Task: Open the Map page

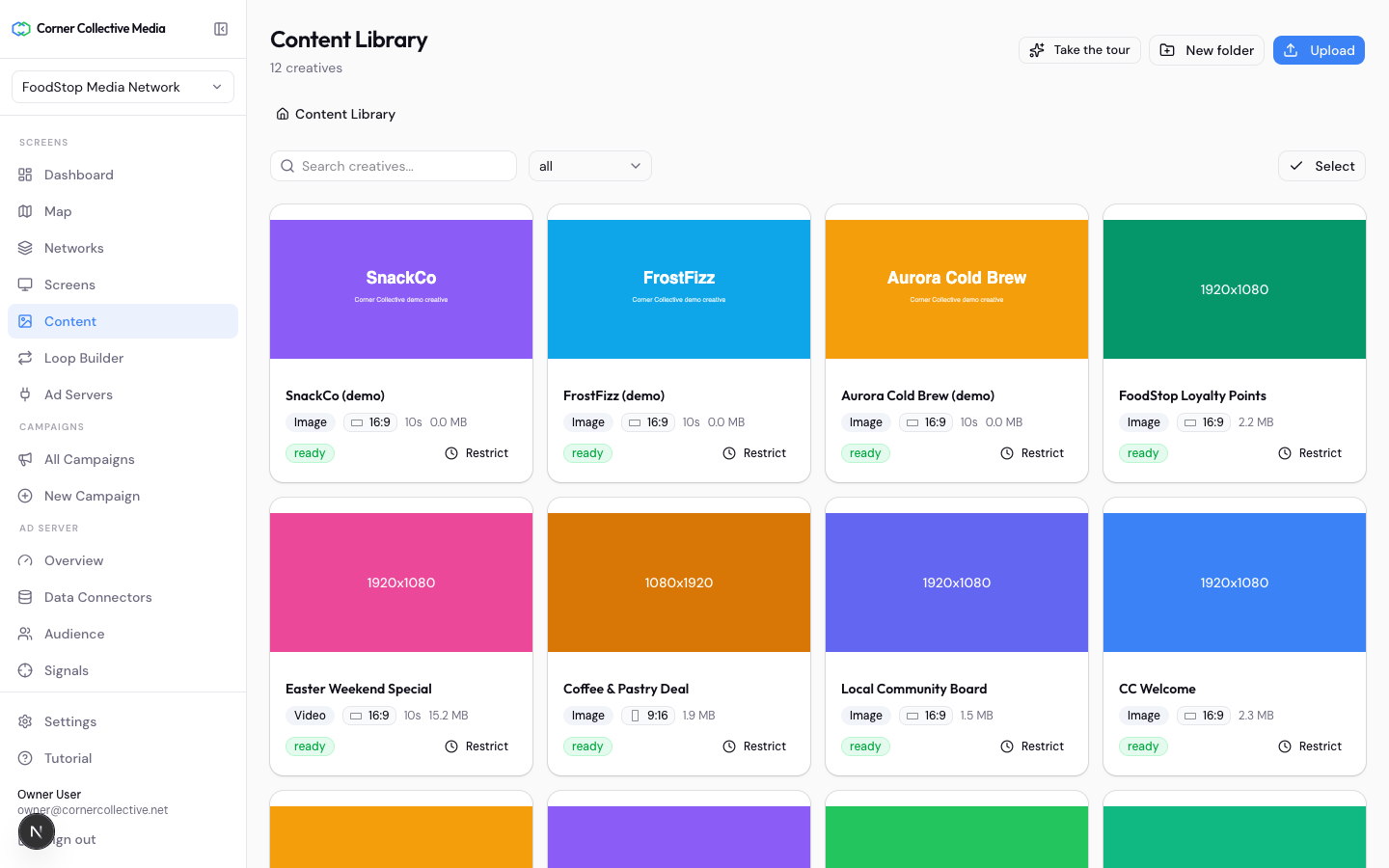Action: click(123, 211)
